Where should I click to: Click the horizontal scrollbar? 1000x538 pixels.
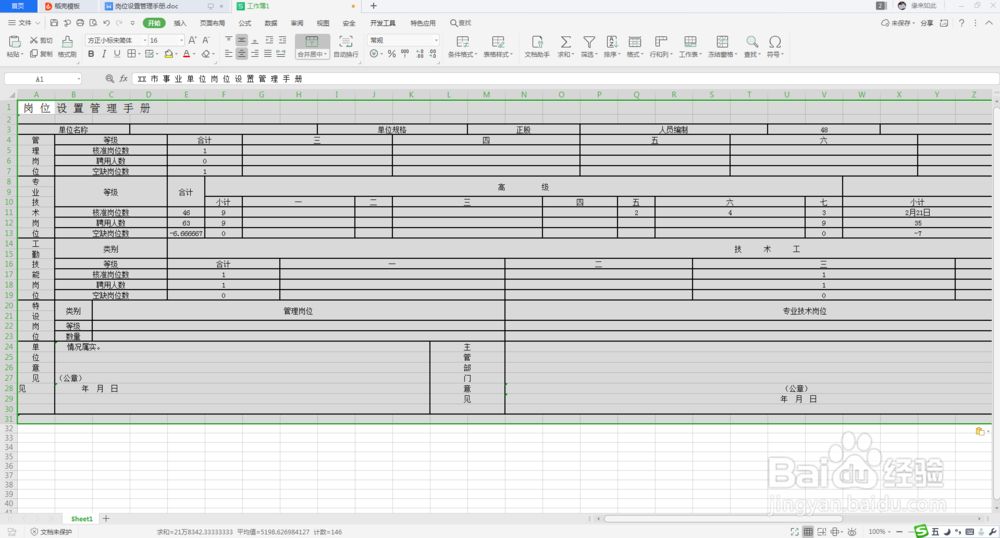click(723, 519)
